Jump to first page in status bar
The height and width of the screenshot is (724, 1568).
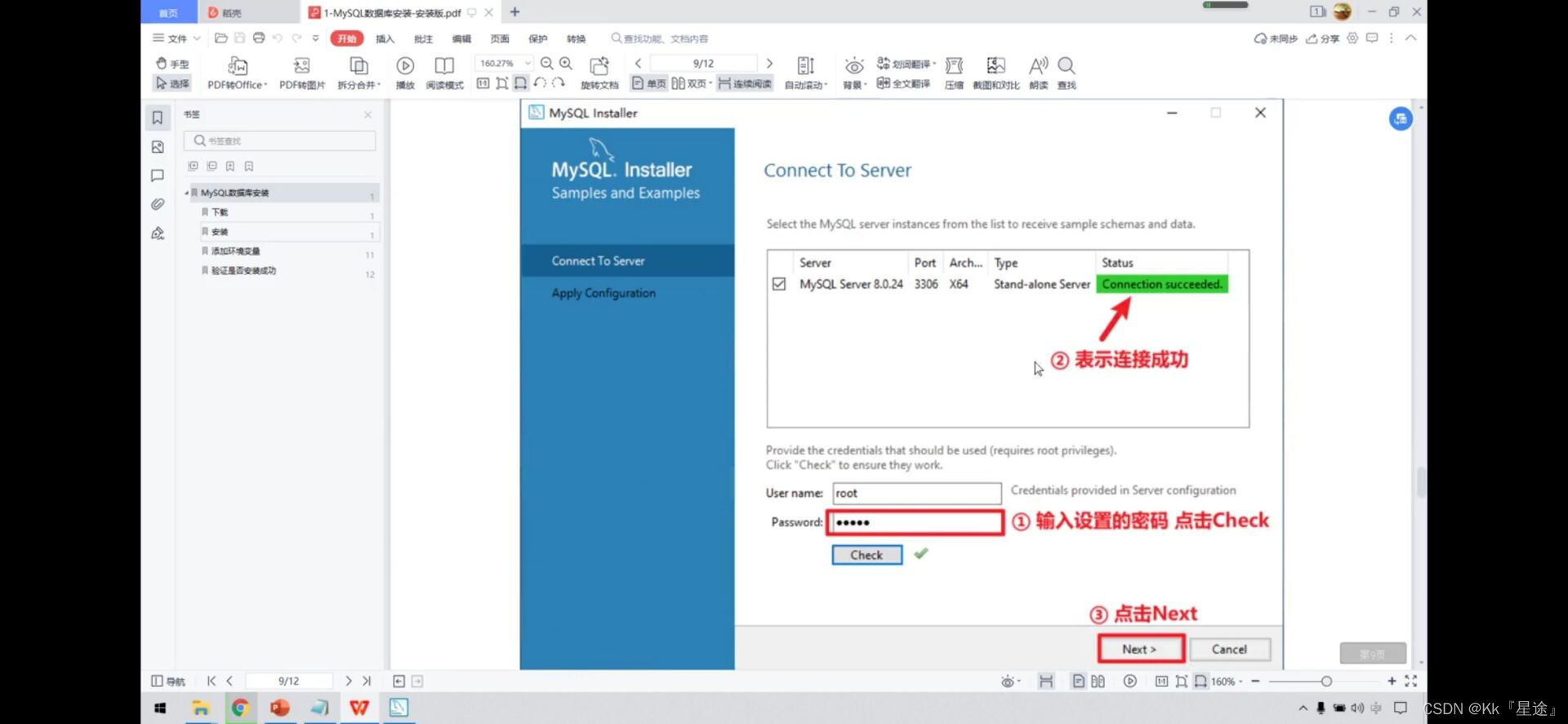(212, 681)
